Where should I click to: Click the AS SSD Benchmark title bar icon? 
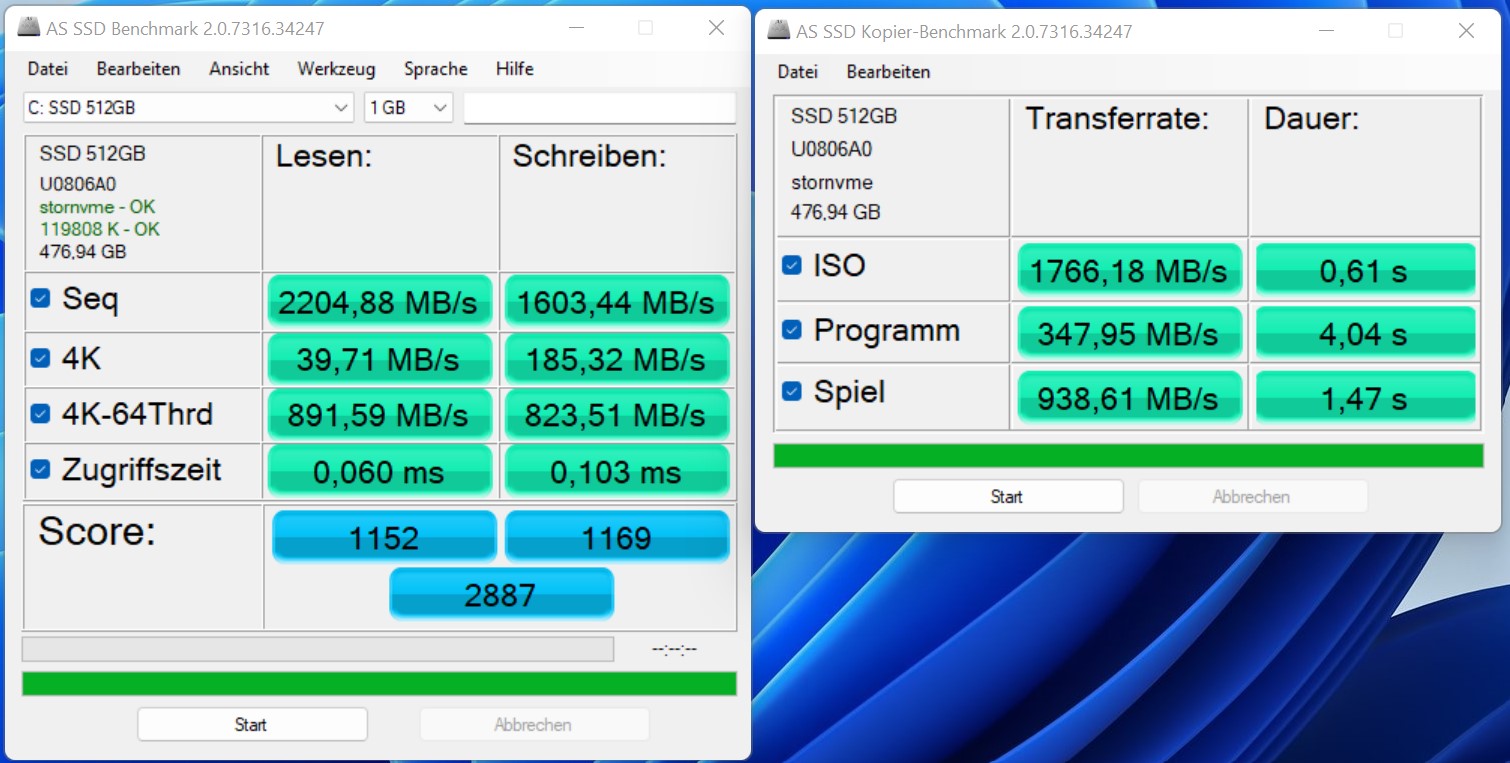click(x=28, y=29)
